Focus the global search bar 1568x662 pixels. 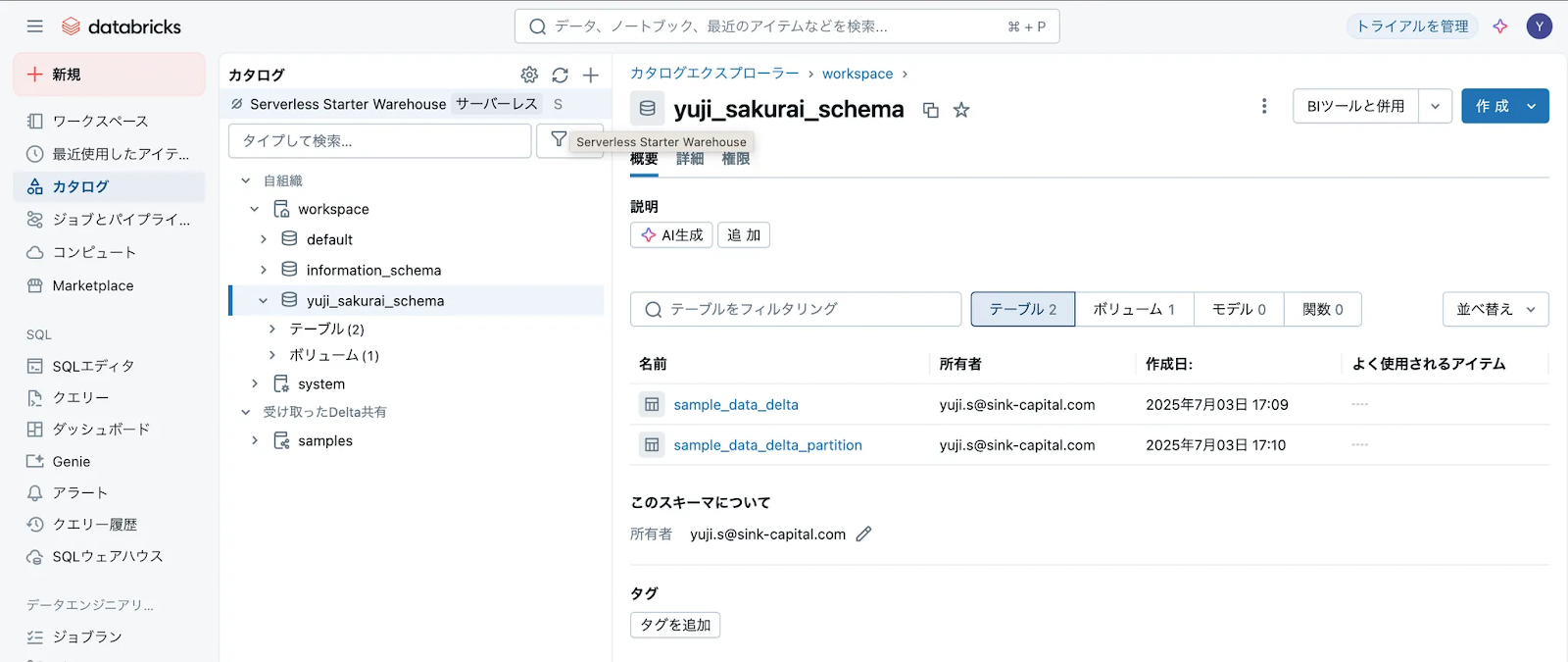click(787, 26)
